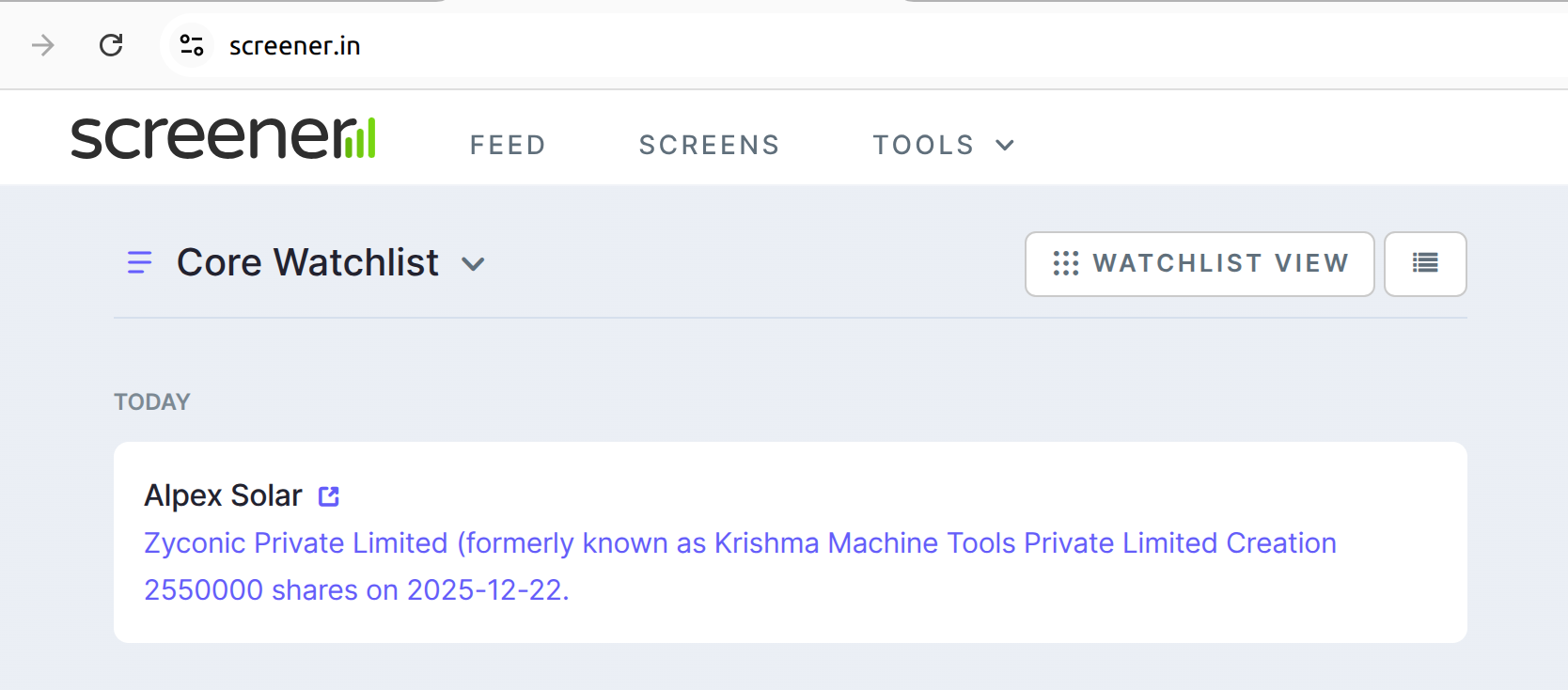Open the site information icon in address bar
1568x690 pixels.
(192, 45)
